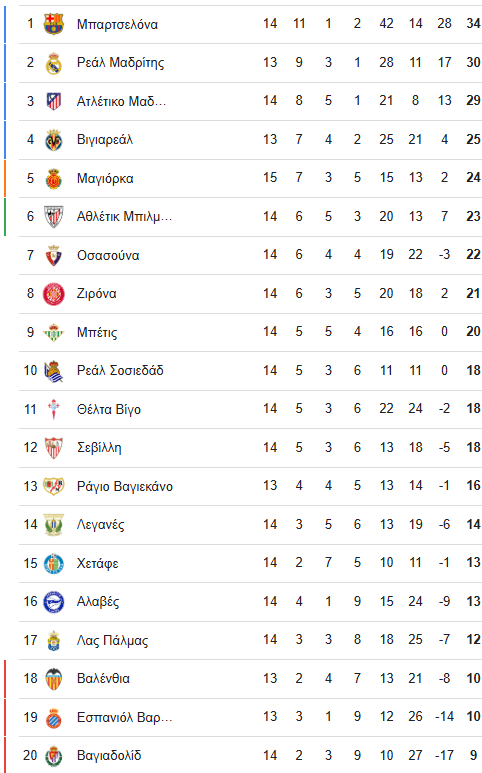Select the Villarreal yellow crest icon
The width and height of the screenshot is (482, 773).
[x=54, y=140]
